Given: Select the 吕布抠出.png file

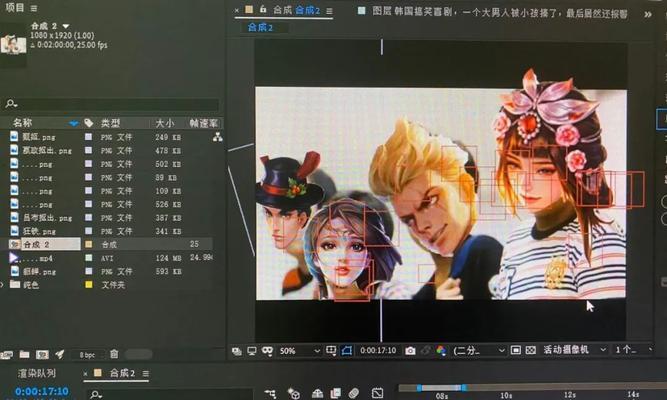Looking at the screenshot, I should click(x=47, y=218).
